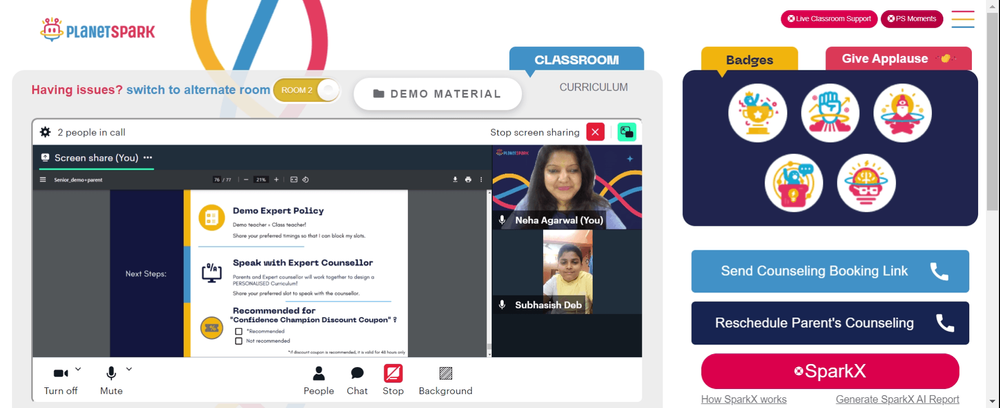1000x408 pixels.
Task: Open Background effects
Action: tap(445, 381)
